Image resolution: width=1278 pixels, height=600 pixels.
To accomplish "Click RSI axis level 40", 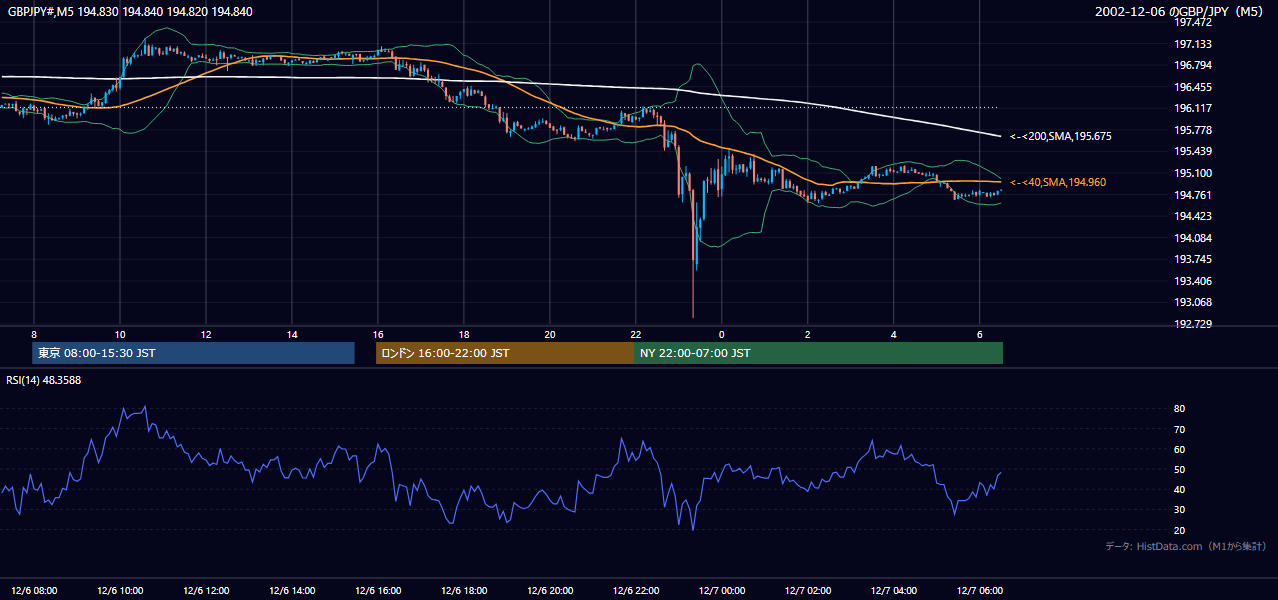I will 1180,490.
